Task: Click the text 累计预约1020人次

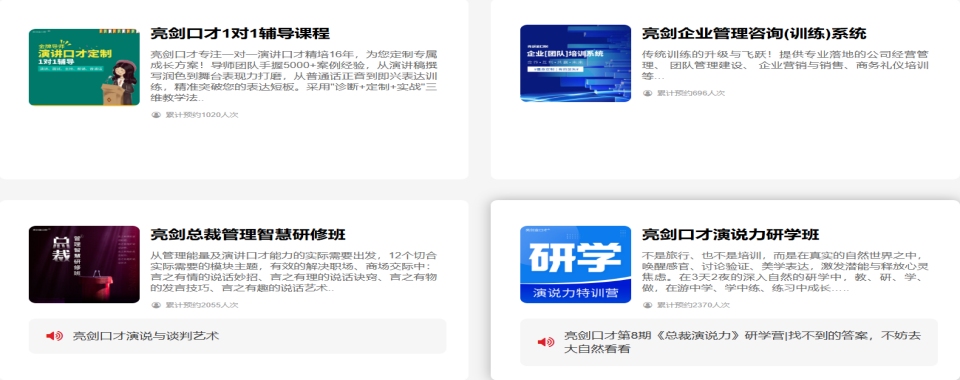Action: click(x=201, y=114)
